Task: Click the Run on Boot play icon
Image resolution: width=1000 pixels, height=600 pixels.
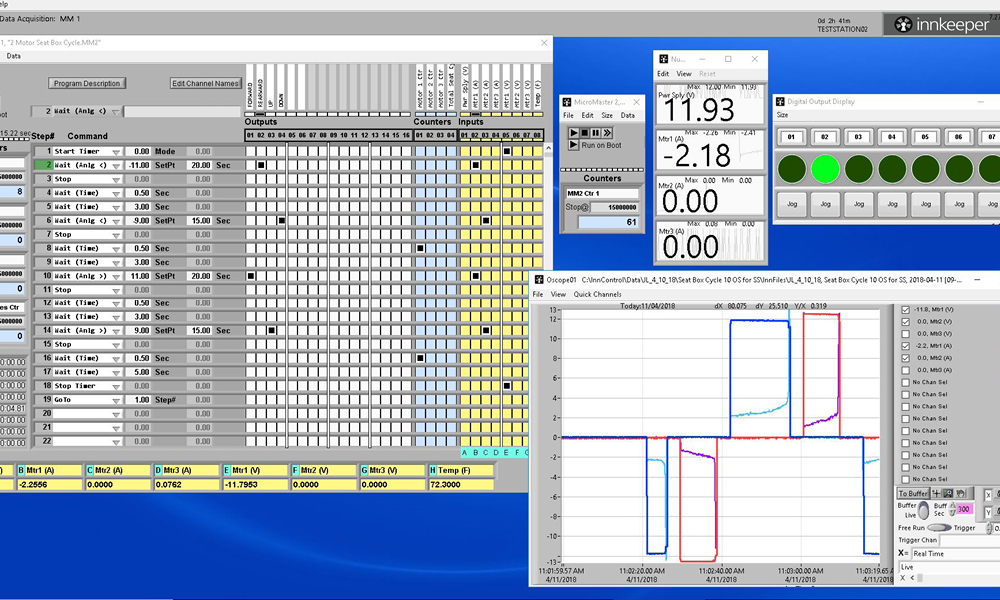Action: pyautogui.click(x=573, y=145)
